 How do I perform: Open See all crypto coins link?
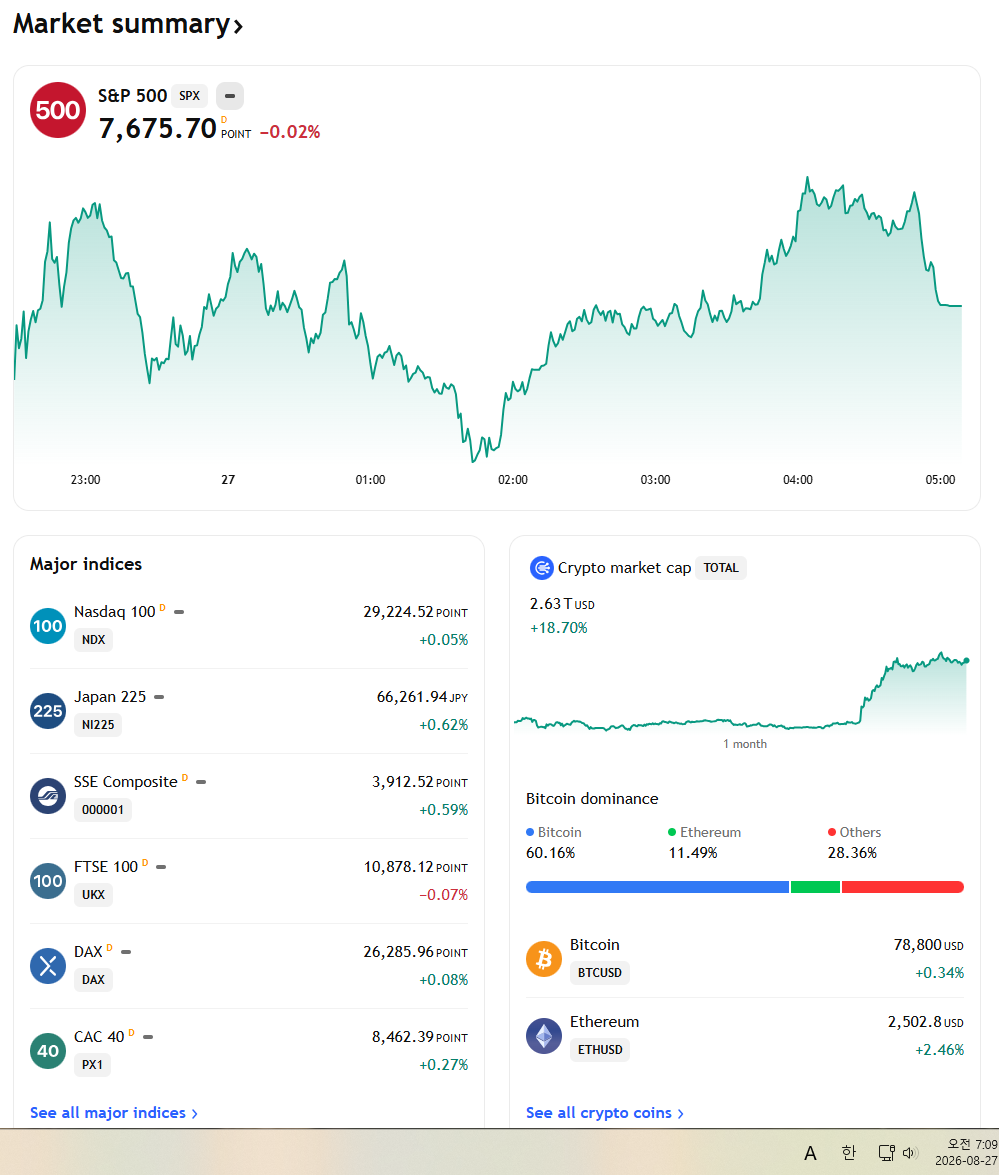pyautogui.click(x=605, y=1113)
